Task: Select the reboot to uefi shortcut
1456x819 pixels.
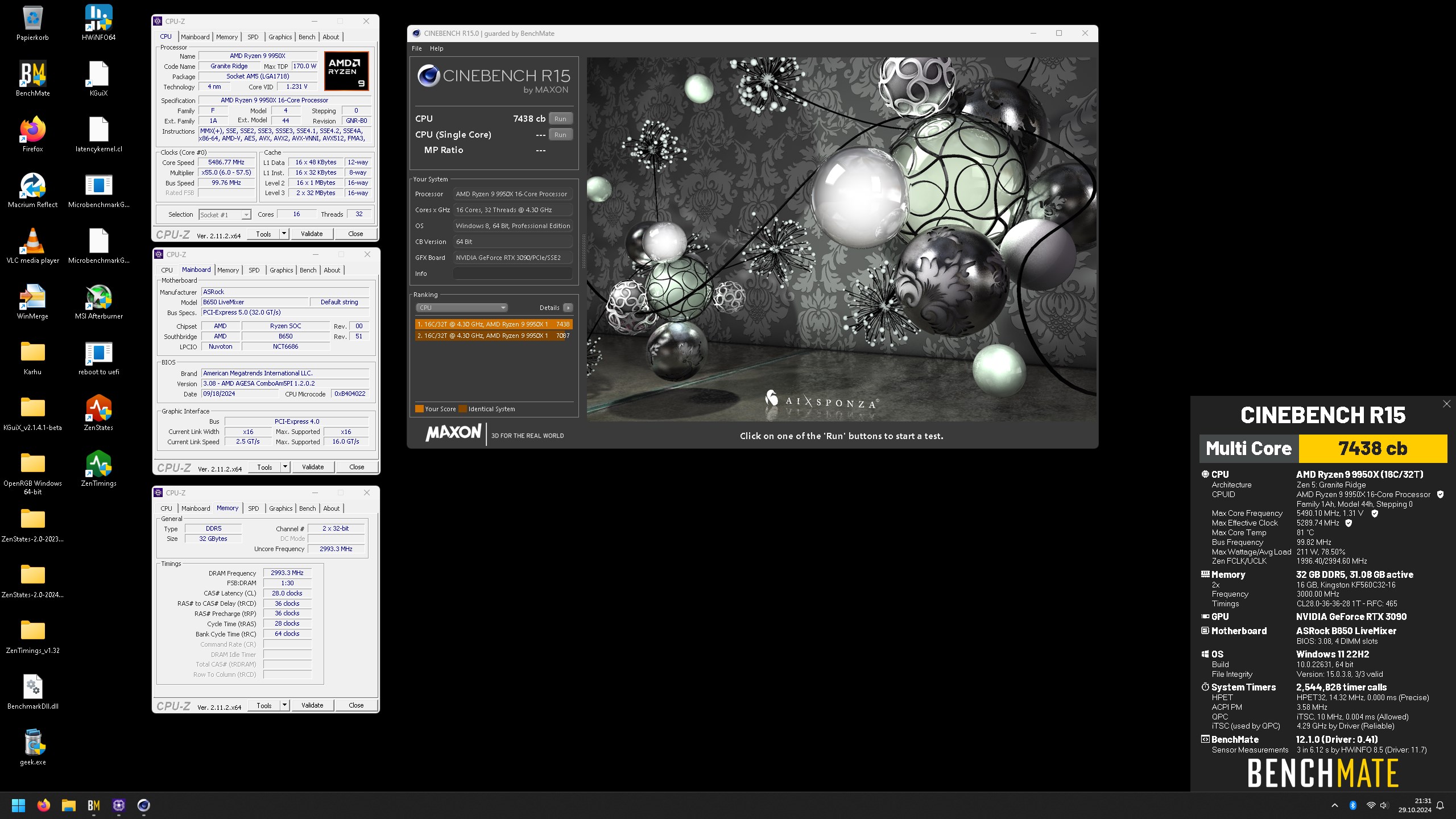Action: pyautogui.click(x=98, y=357)
